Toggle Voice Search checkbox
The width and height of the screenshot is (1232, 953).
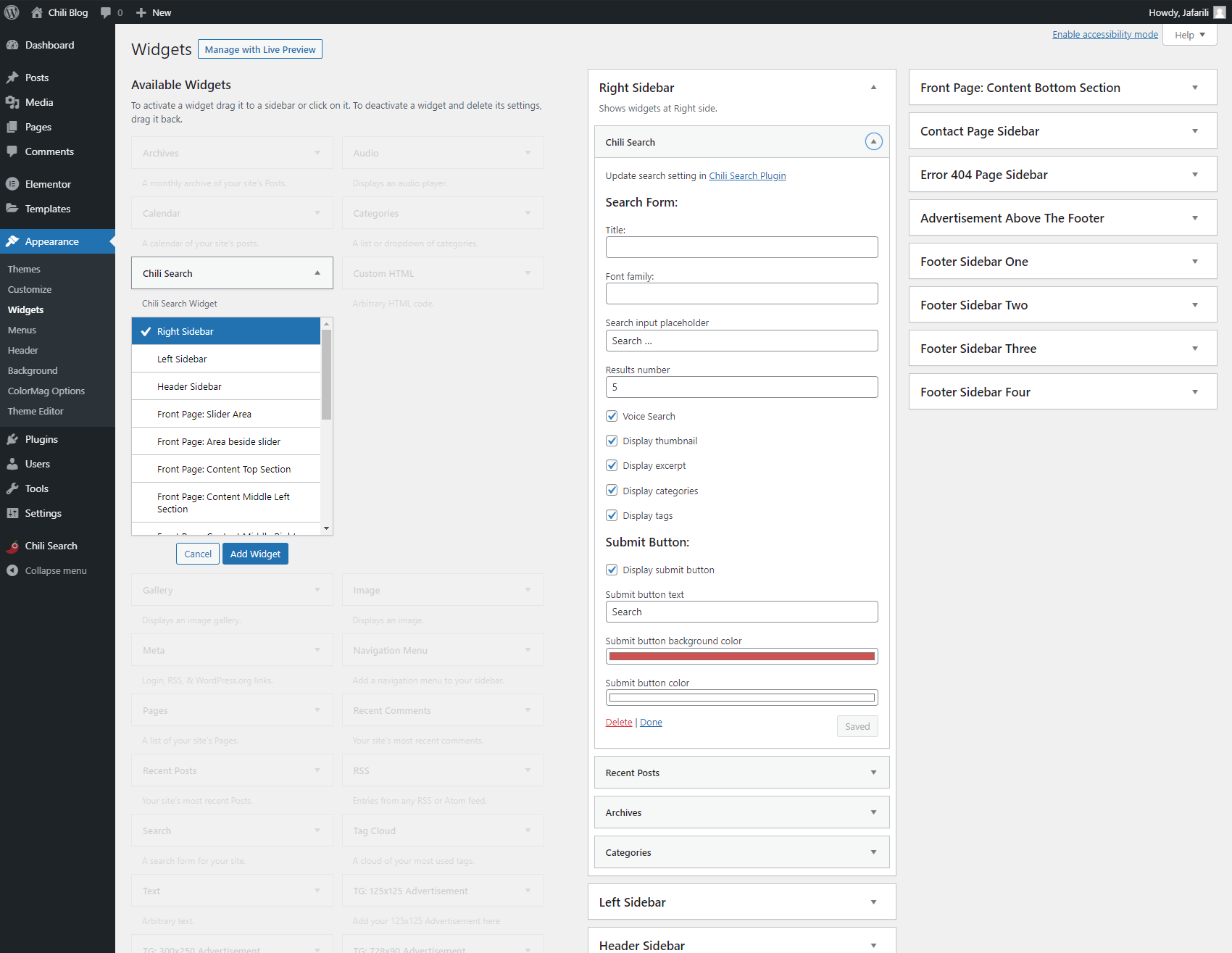(612, 416)
